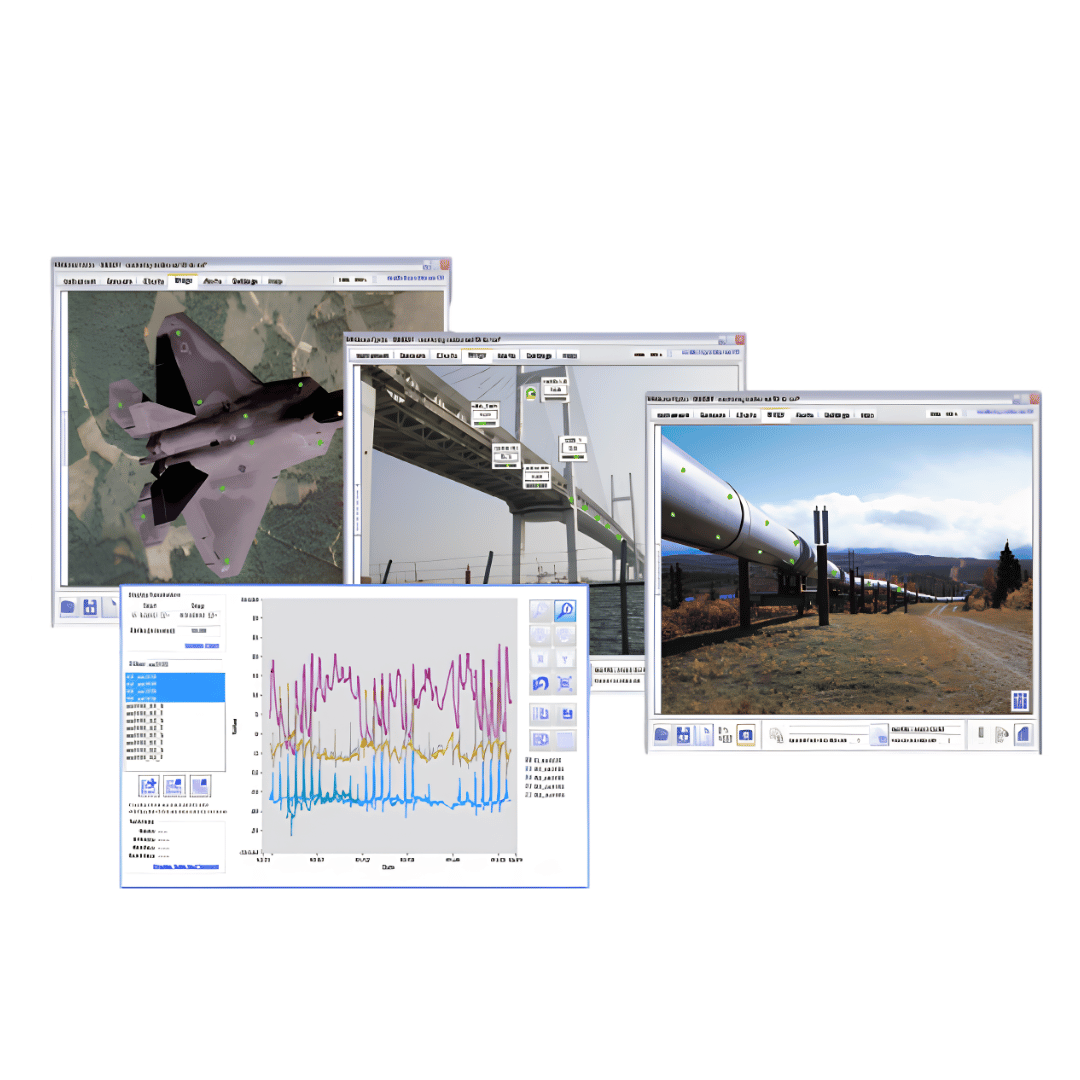Click the vertical slider handle left of bridge image

pos(357,508)
